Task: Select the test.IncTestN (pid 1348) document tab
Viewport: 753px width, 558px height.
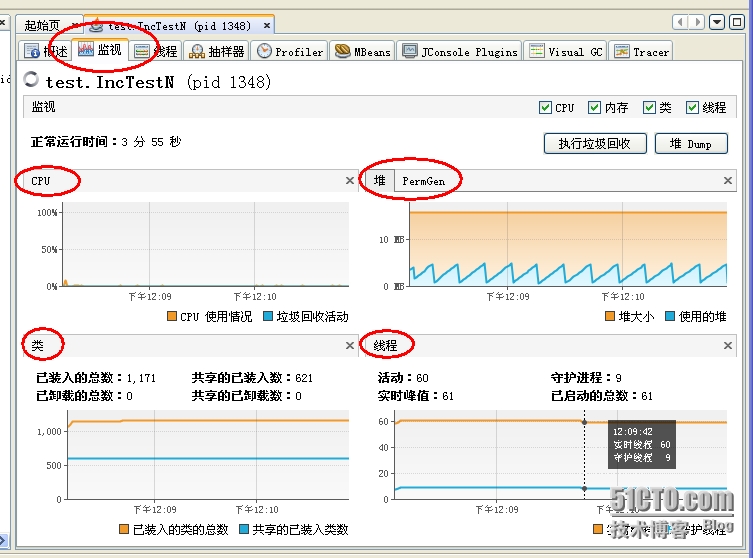Action: 179,25
